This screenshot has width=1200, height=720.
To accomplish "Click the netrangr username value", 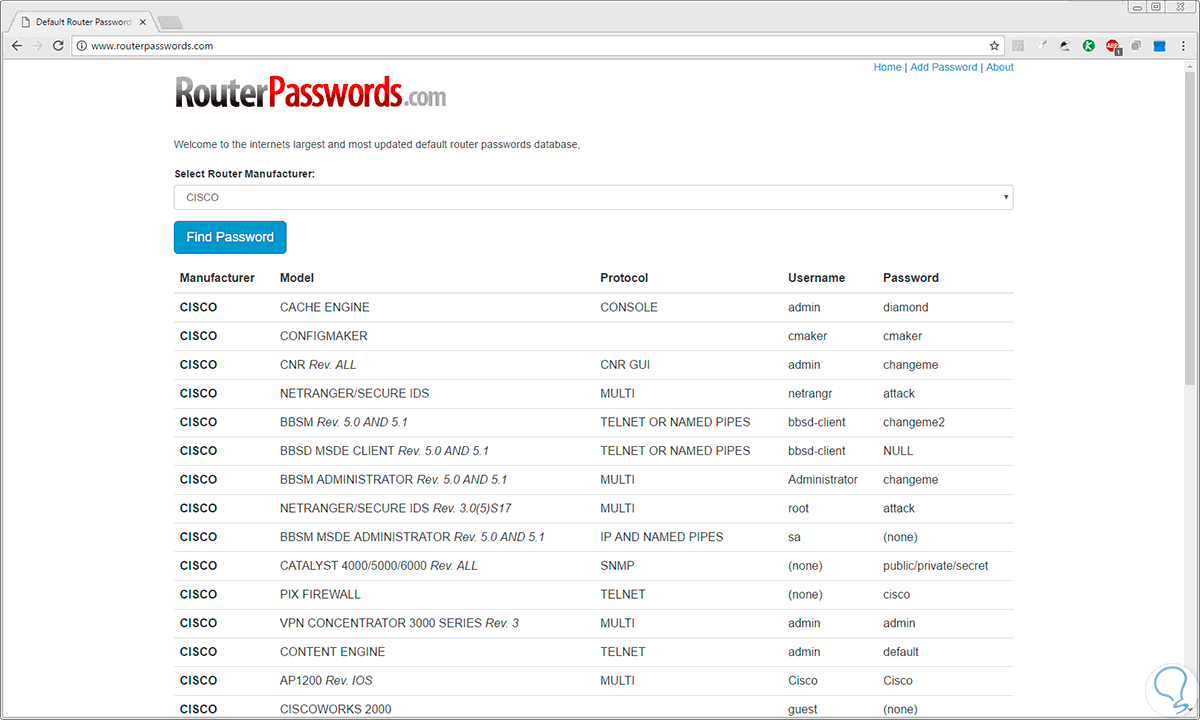I will pos(810,394).
